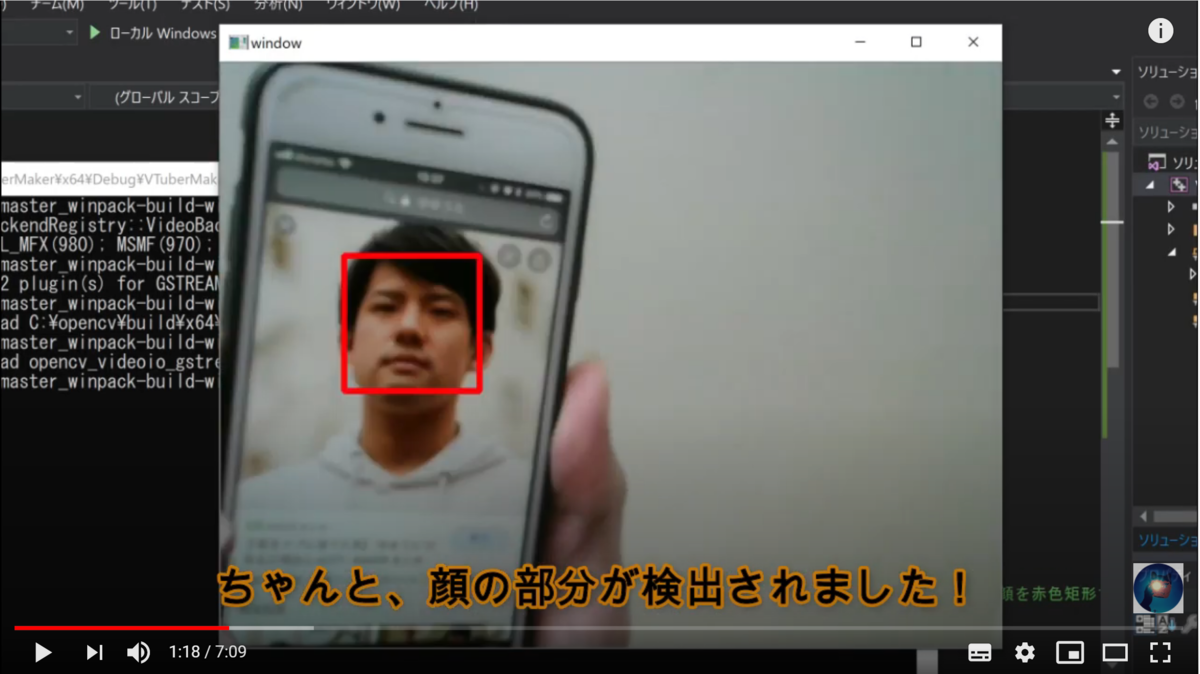Open the ウィンドウ(W) menu
The image size is (1200, 674).
tap(363, 5)
